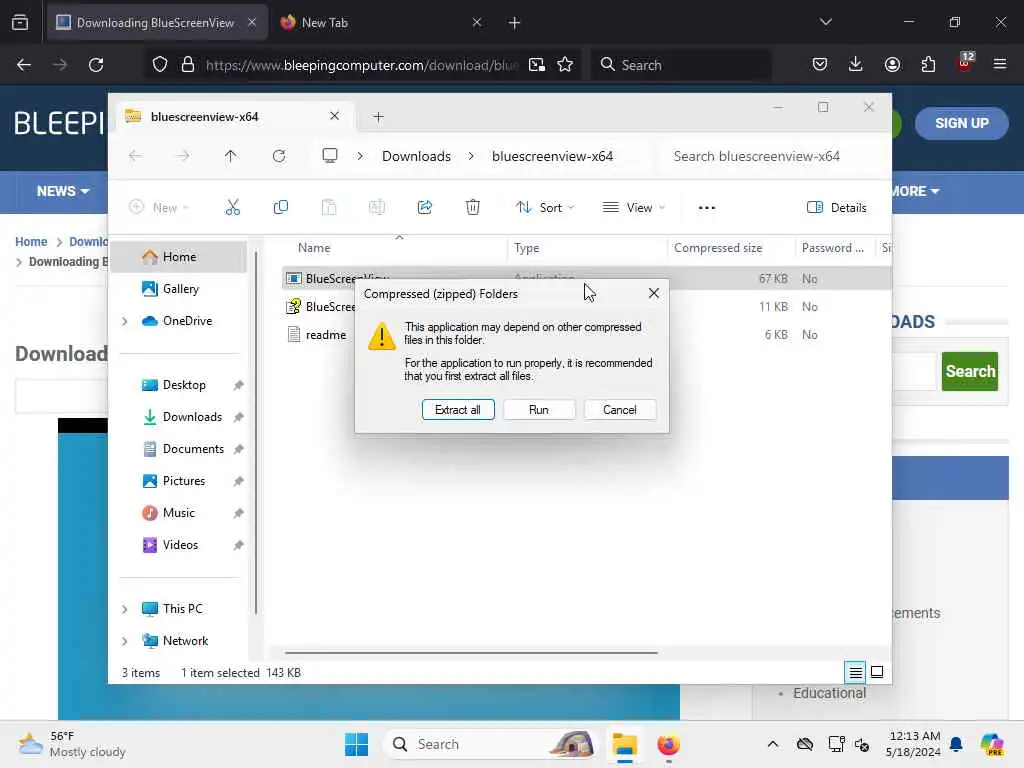The height and width of the screenshot is (768, 1024).
Task: Click the Delete trash icon in Explorer toolbar
Action: 473,208
